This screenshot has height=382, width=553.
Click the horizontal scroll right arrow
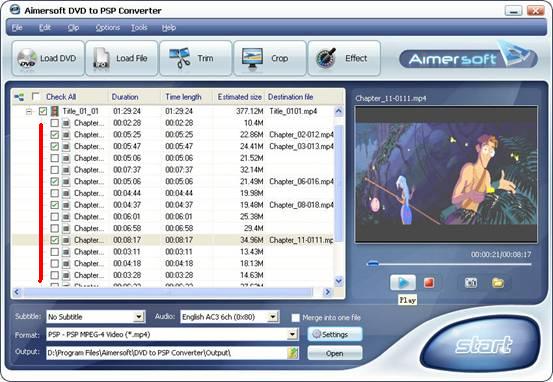328,292
